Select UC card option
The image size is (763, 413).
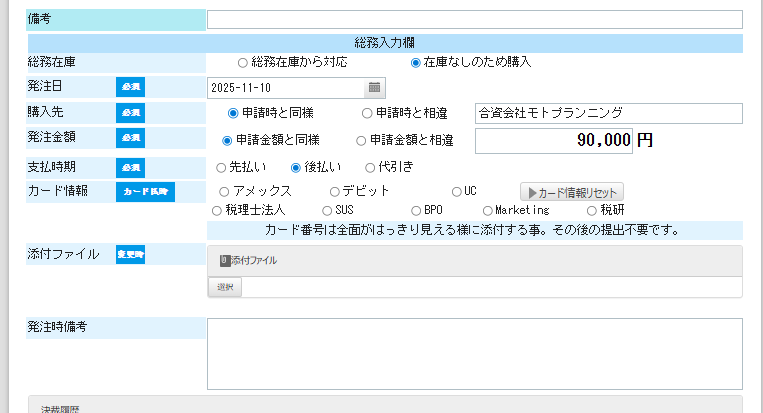click(456, 191)
